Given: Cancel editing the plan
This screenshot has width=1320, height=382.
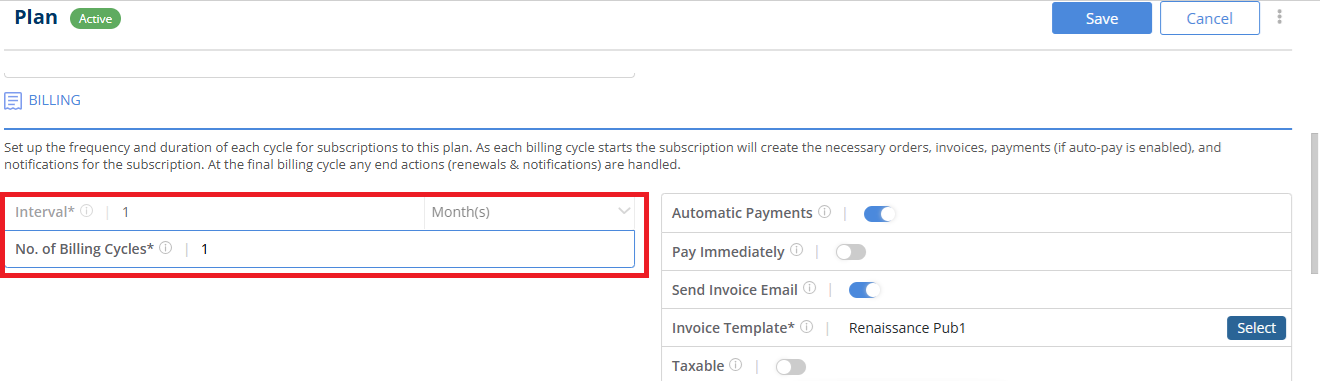Looking at the screenshot, I should click(1209, 18).
